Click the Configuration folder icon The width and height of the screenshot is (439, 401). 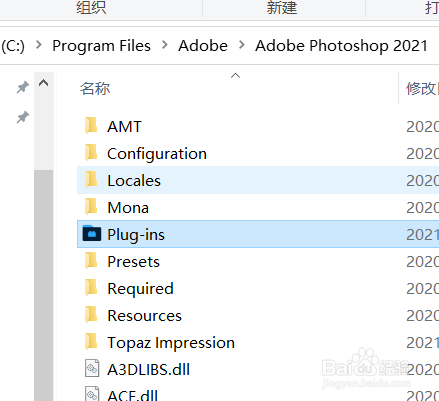pyautogui.click(x=91, y=152)
